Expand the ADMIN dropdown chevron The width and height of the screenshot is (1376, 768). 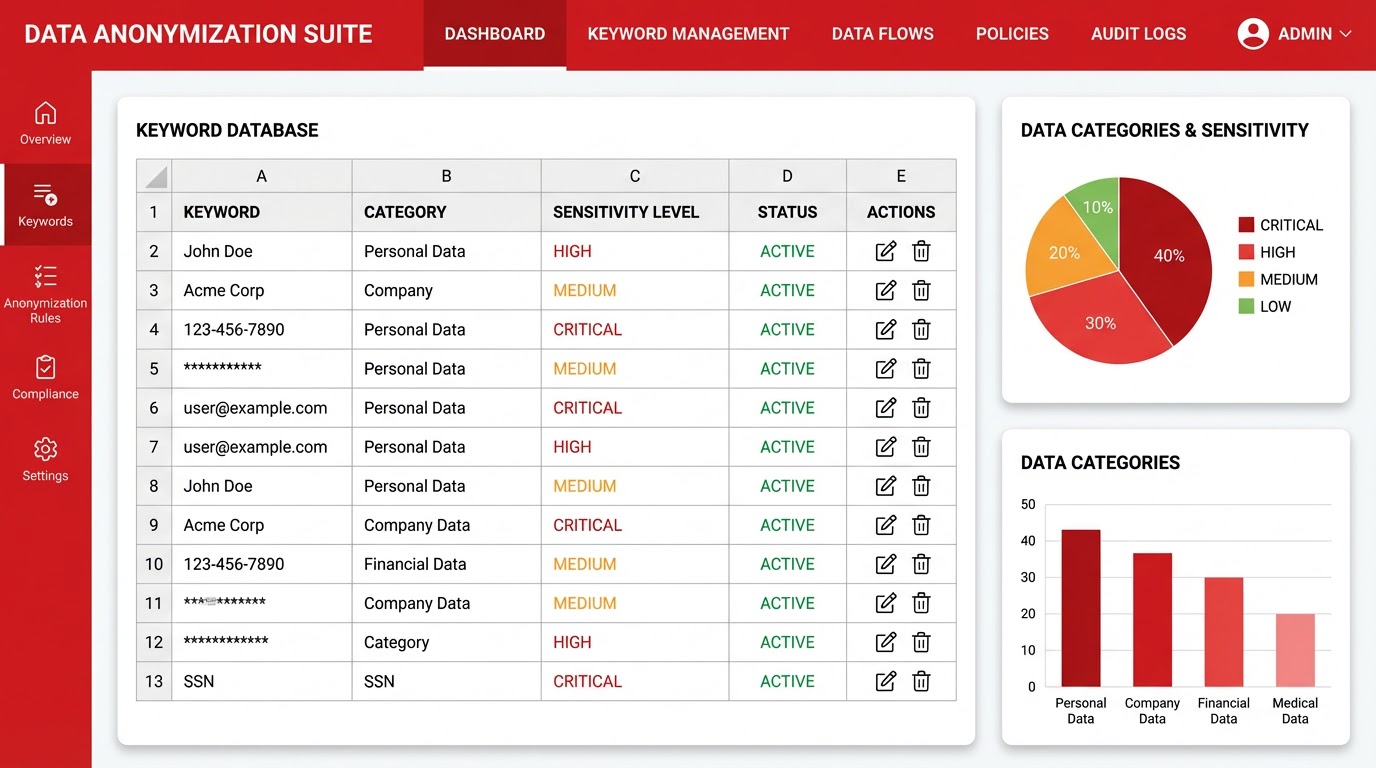coord(1345,34)
